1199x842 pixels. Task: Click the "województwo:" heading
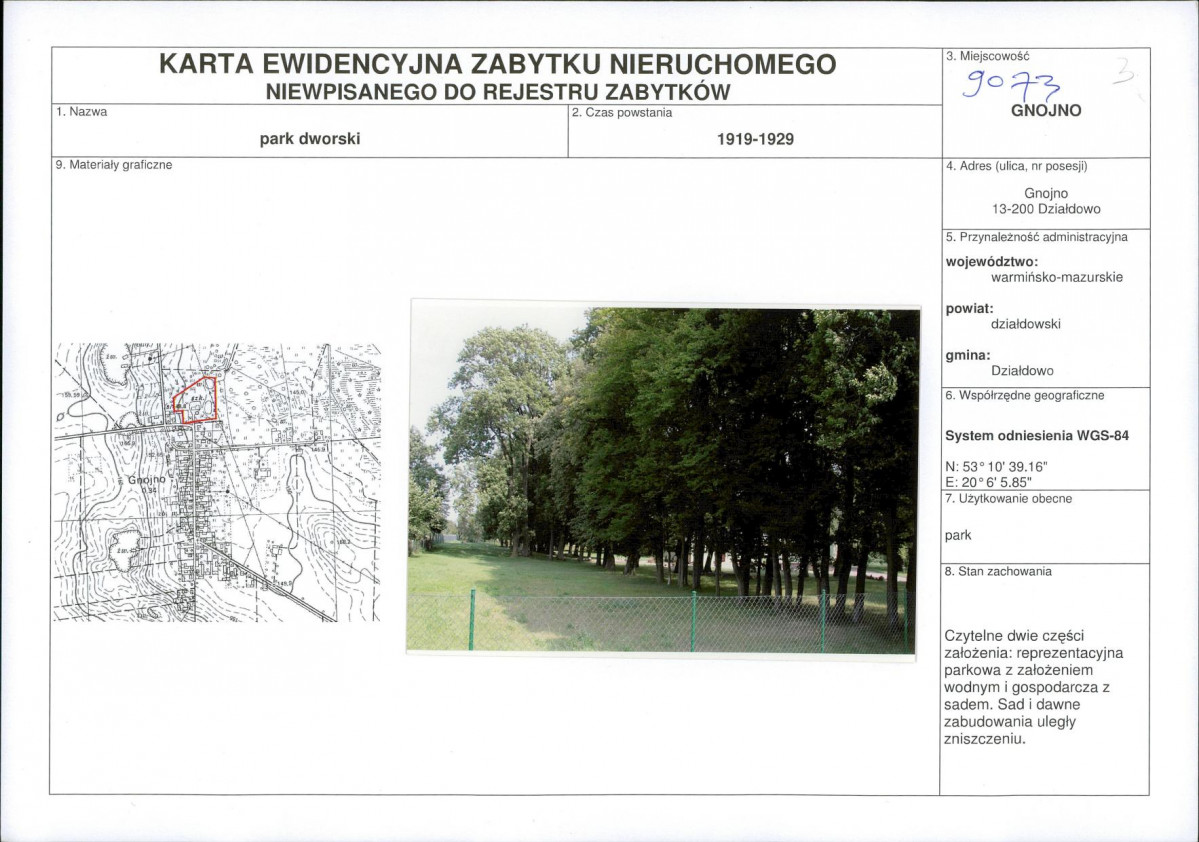[992, 262]
